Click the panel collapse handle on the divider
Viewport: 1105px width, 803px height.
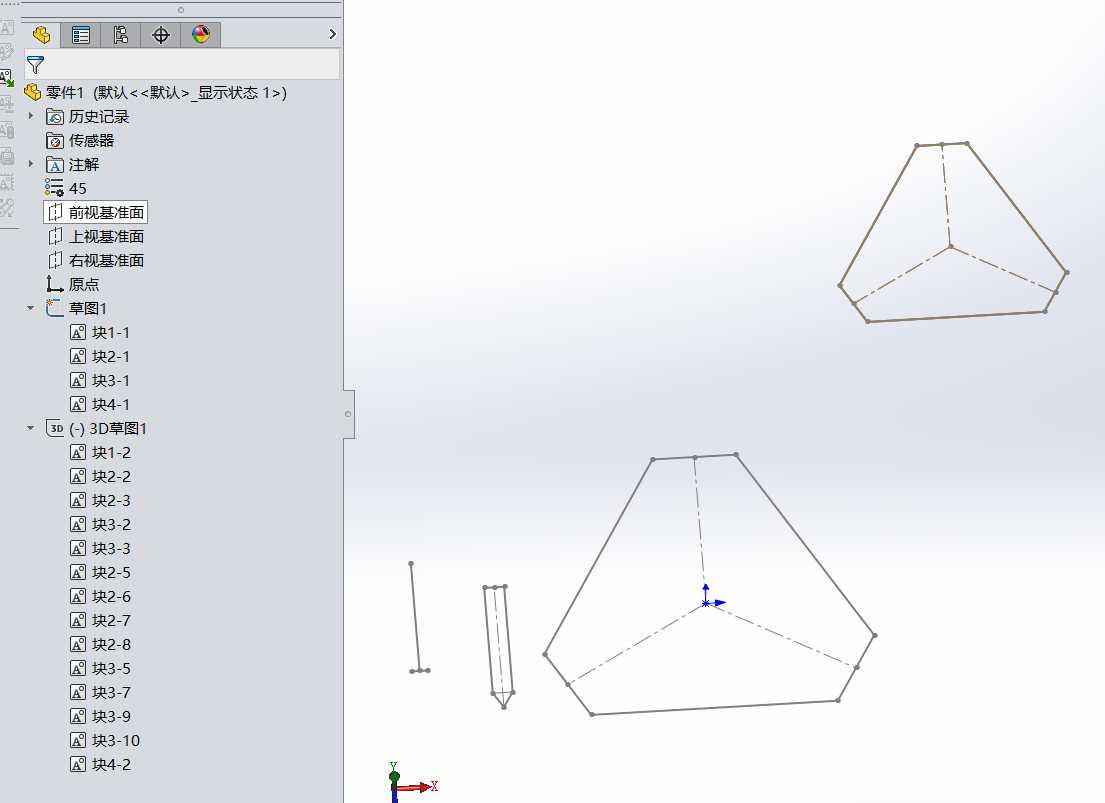348,413
